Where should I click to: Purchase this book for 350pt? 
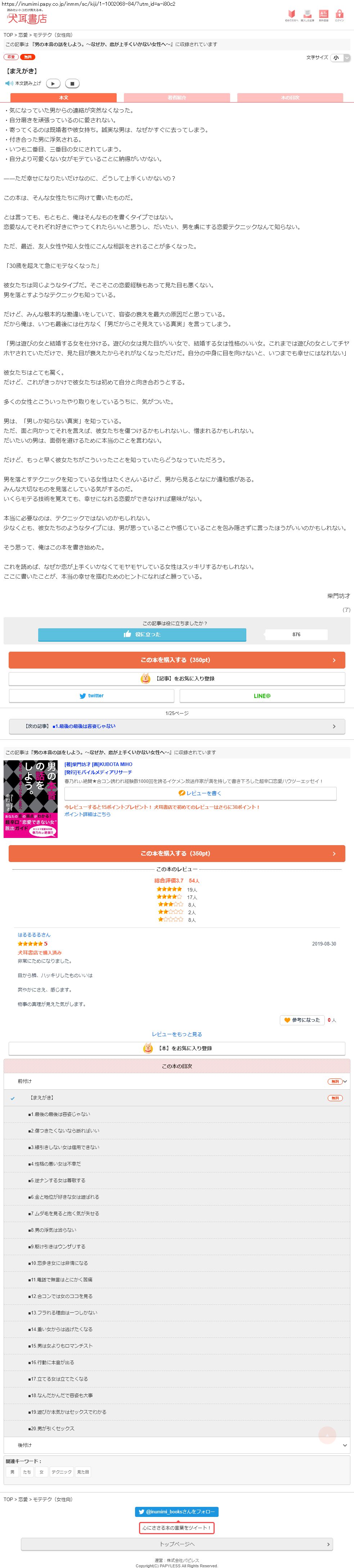coord(177,660)
